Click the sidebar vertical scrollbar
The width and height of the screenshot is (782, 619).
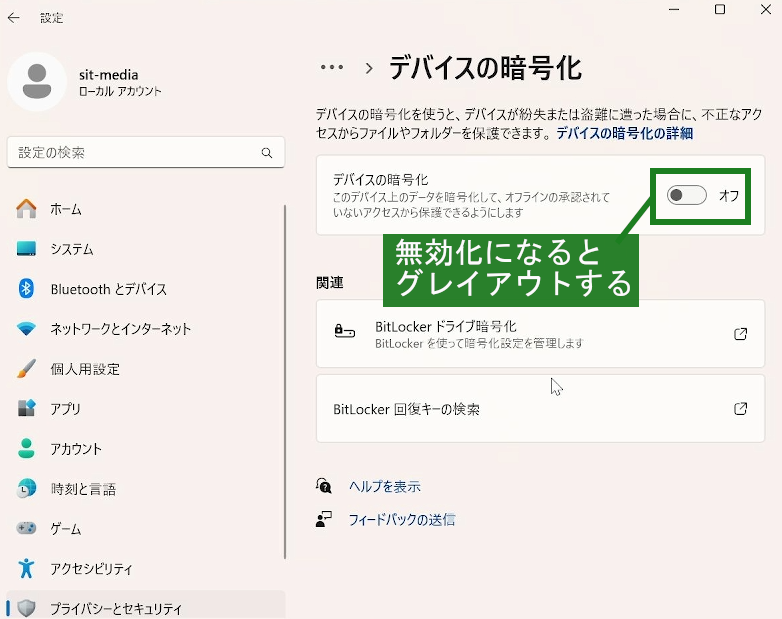pos(285,382)
